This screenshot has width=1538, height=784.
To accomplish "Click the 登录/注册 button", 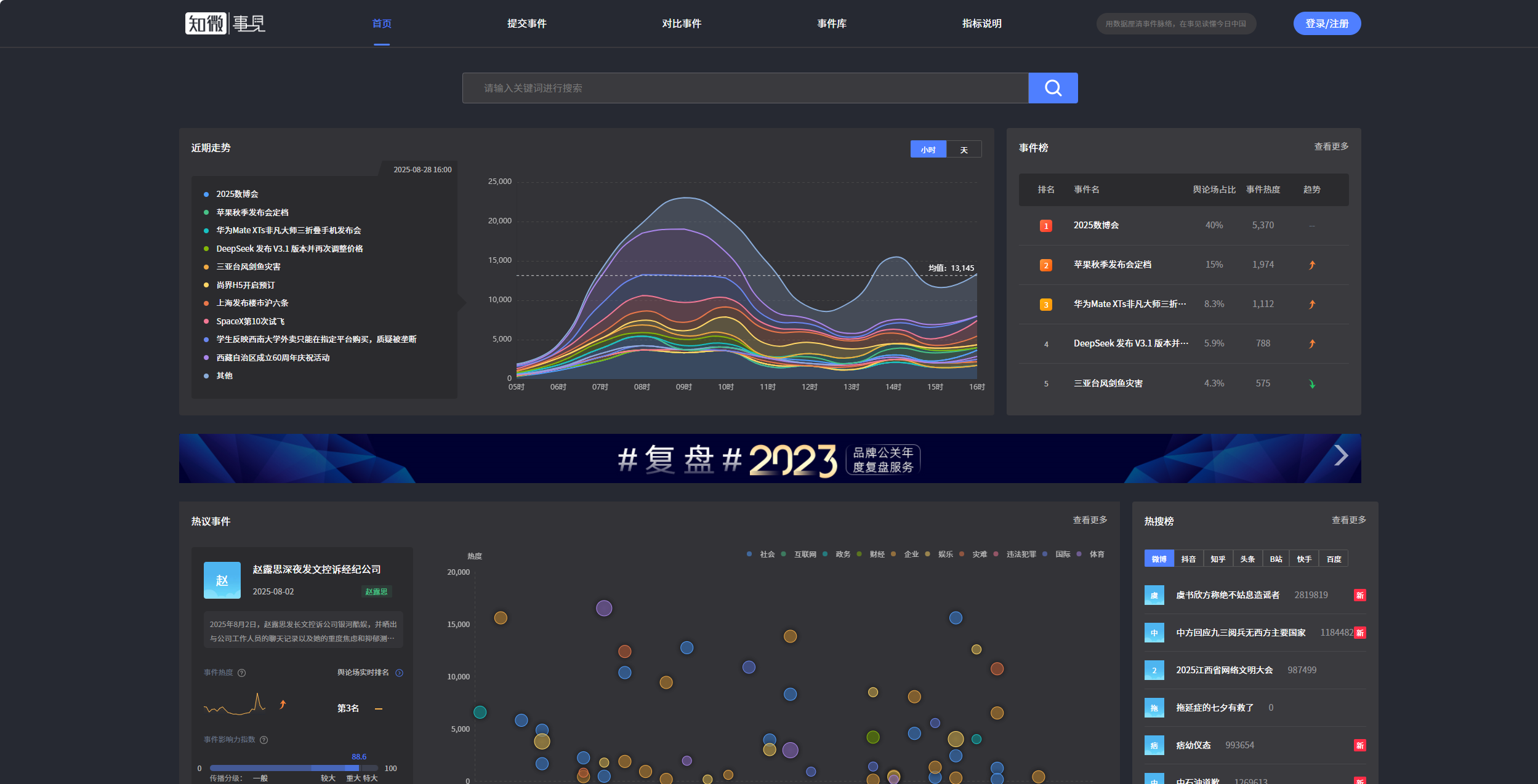I will coord(1326,23).
